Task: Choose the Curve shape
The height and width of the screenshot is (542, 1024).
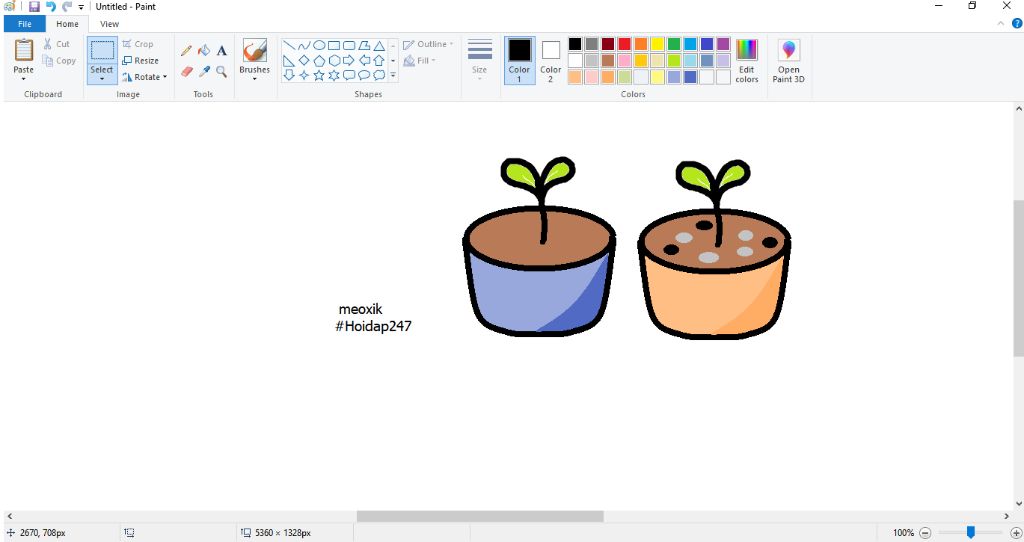Action: (304, 46)
